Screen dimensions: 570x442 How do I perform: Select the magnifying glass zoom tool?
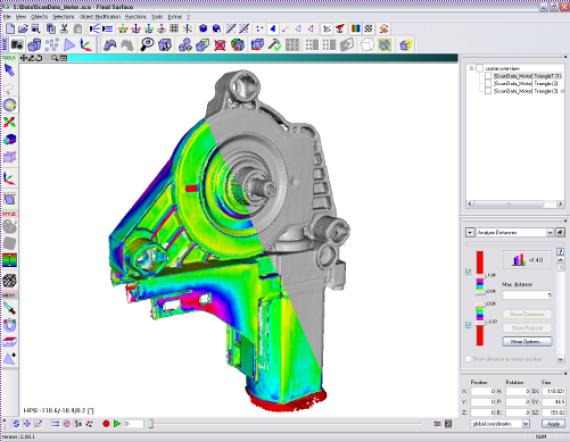point(147,45)
